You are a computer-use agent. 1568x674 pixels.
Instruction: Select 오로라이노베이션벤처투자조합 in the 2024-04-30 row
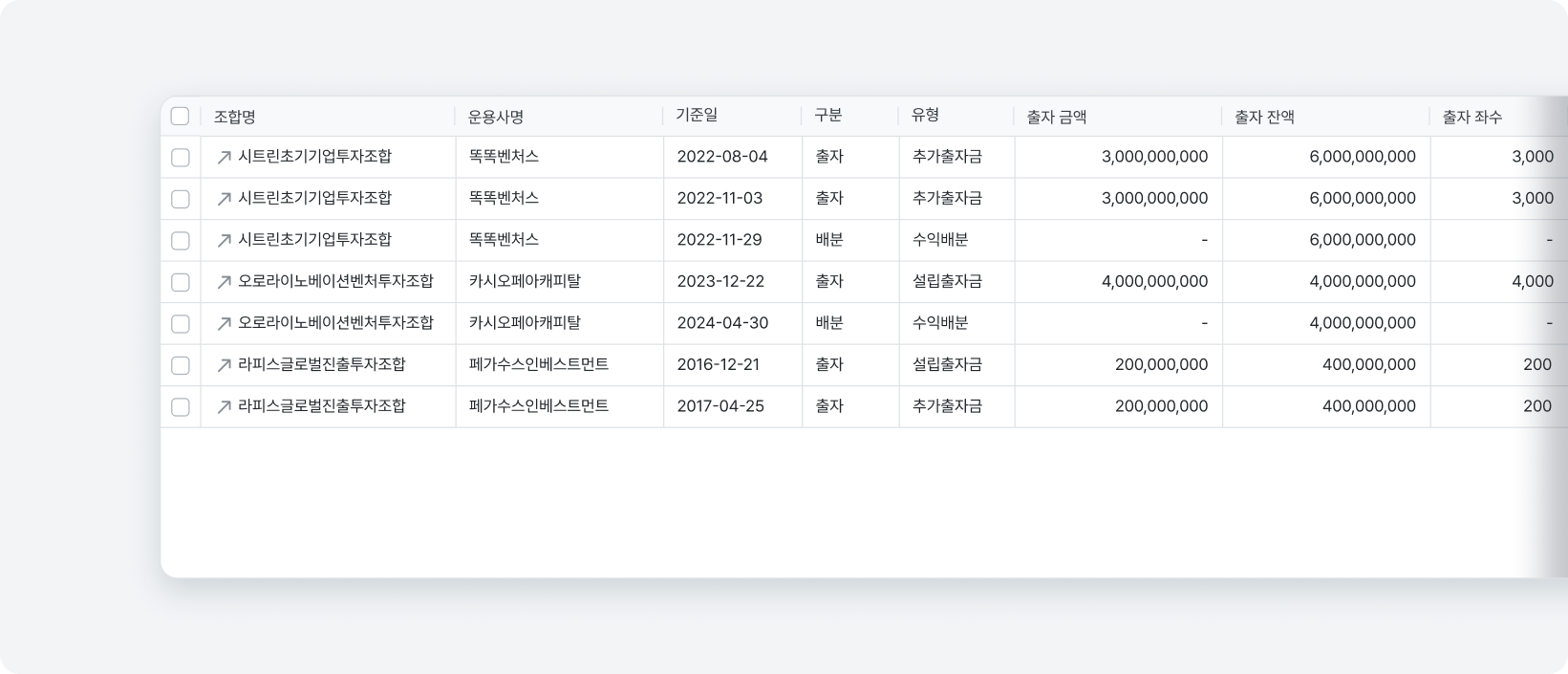[x=336, y=322]
